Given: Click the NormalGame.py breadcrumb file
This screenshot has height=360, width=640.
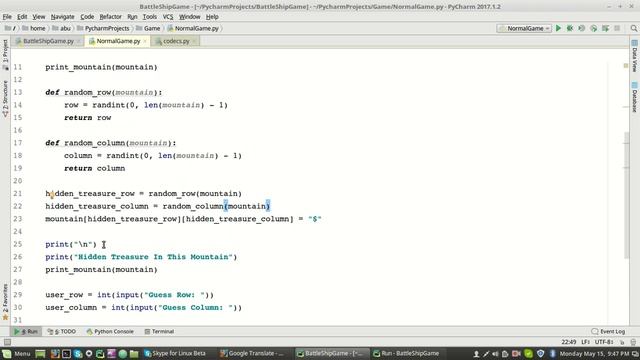Looking at the screenshot, I should (x=193, y=28).
